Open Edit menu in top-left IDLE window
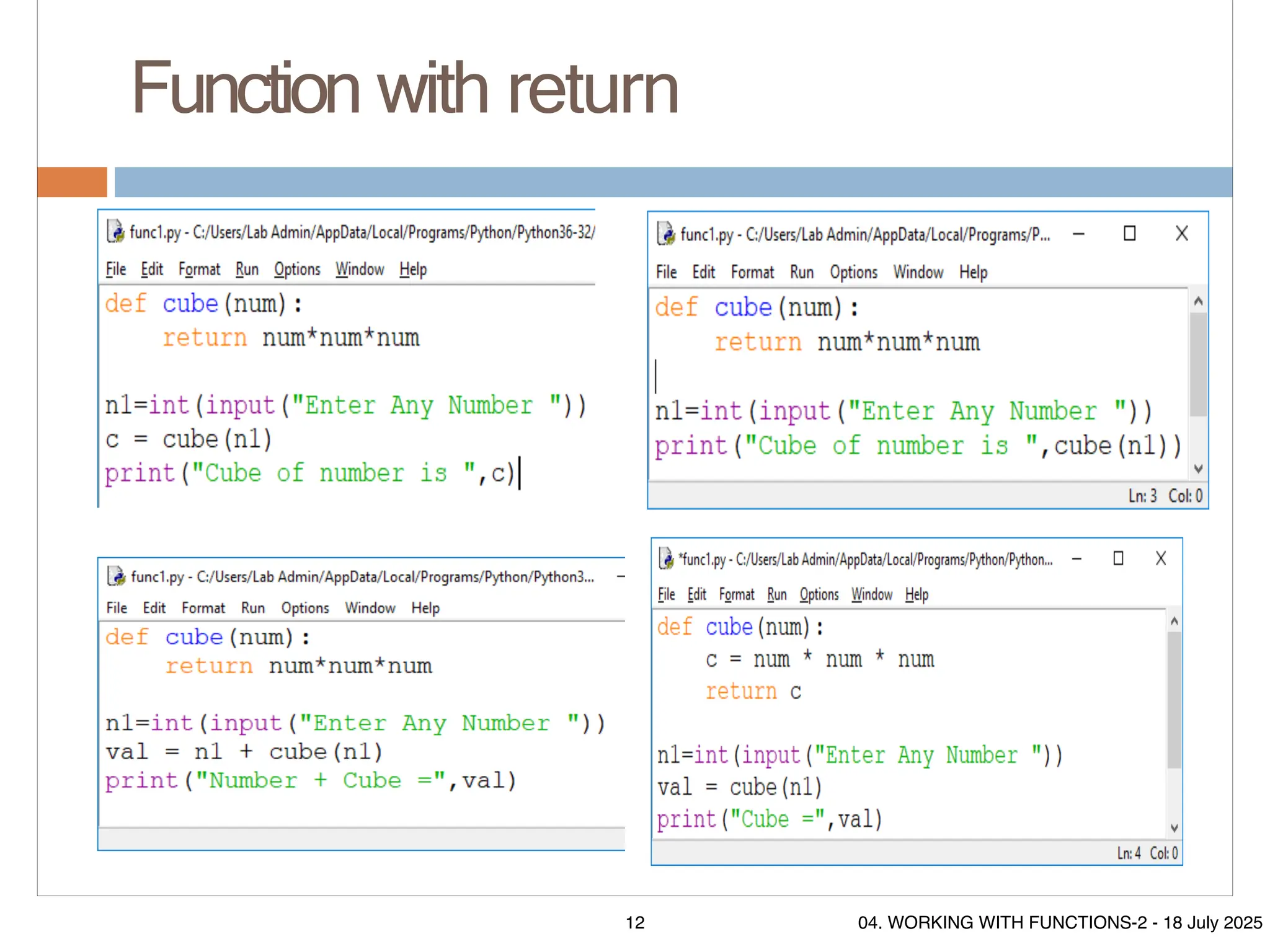This screenshot has width=1270, height=952. [152, 269]
